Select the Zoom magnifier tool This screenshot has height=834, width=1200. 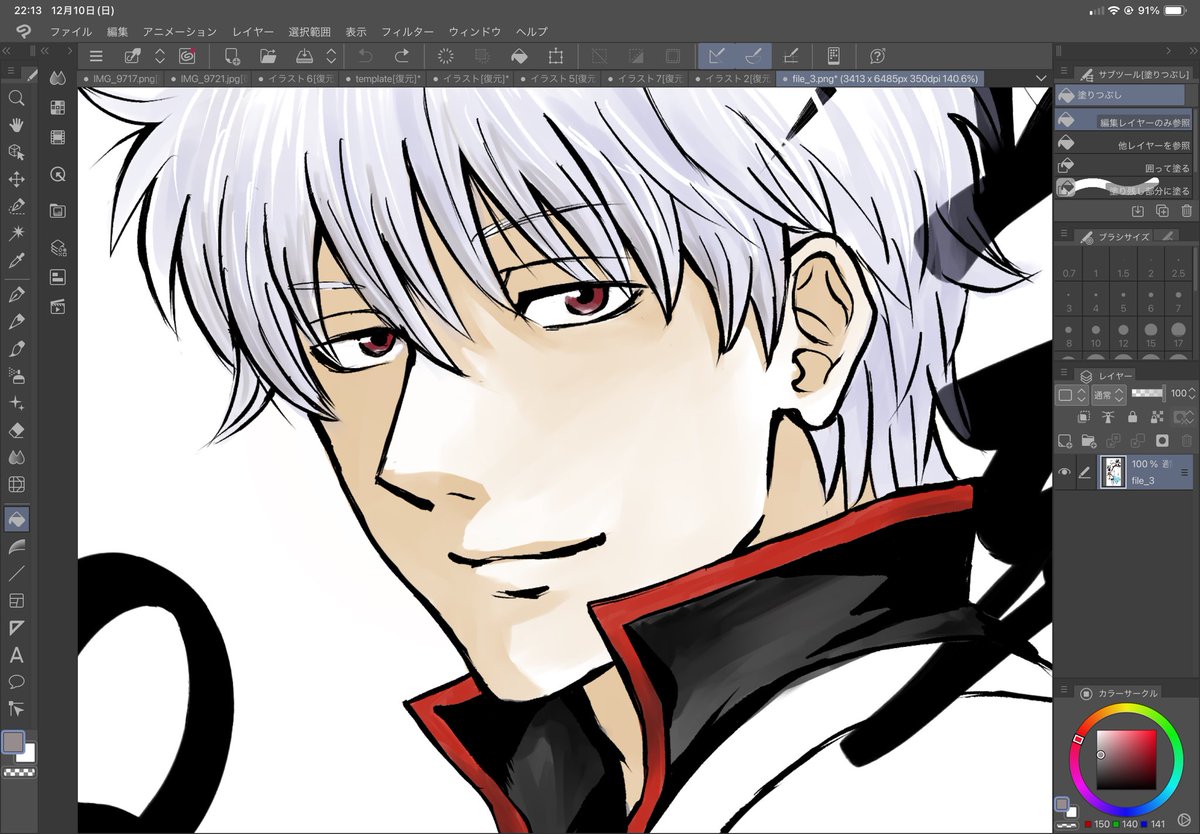click(x=16, y=98)
